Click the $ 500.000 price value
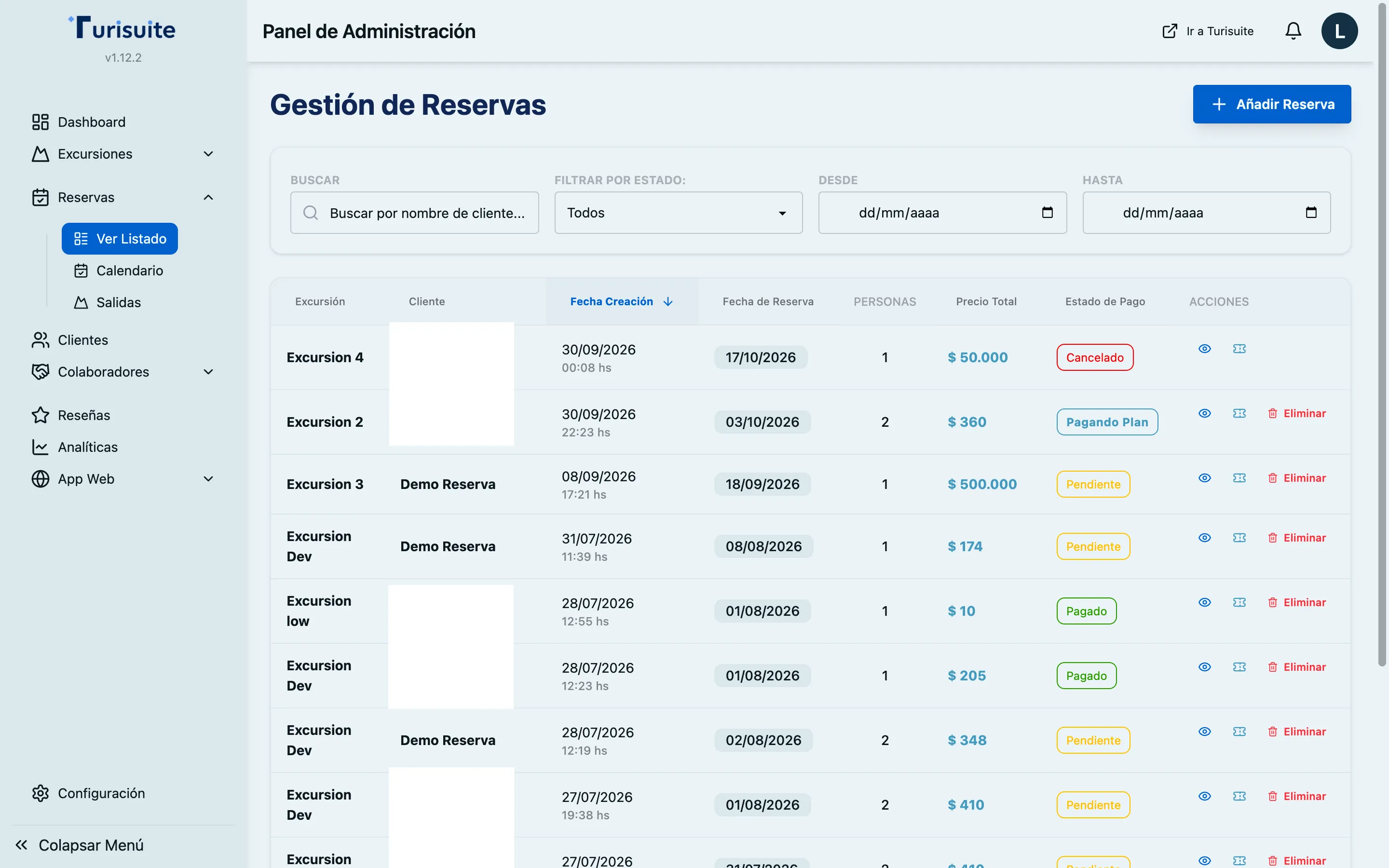The height and width of the screenshot is (868, 1389). point(982,484)
